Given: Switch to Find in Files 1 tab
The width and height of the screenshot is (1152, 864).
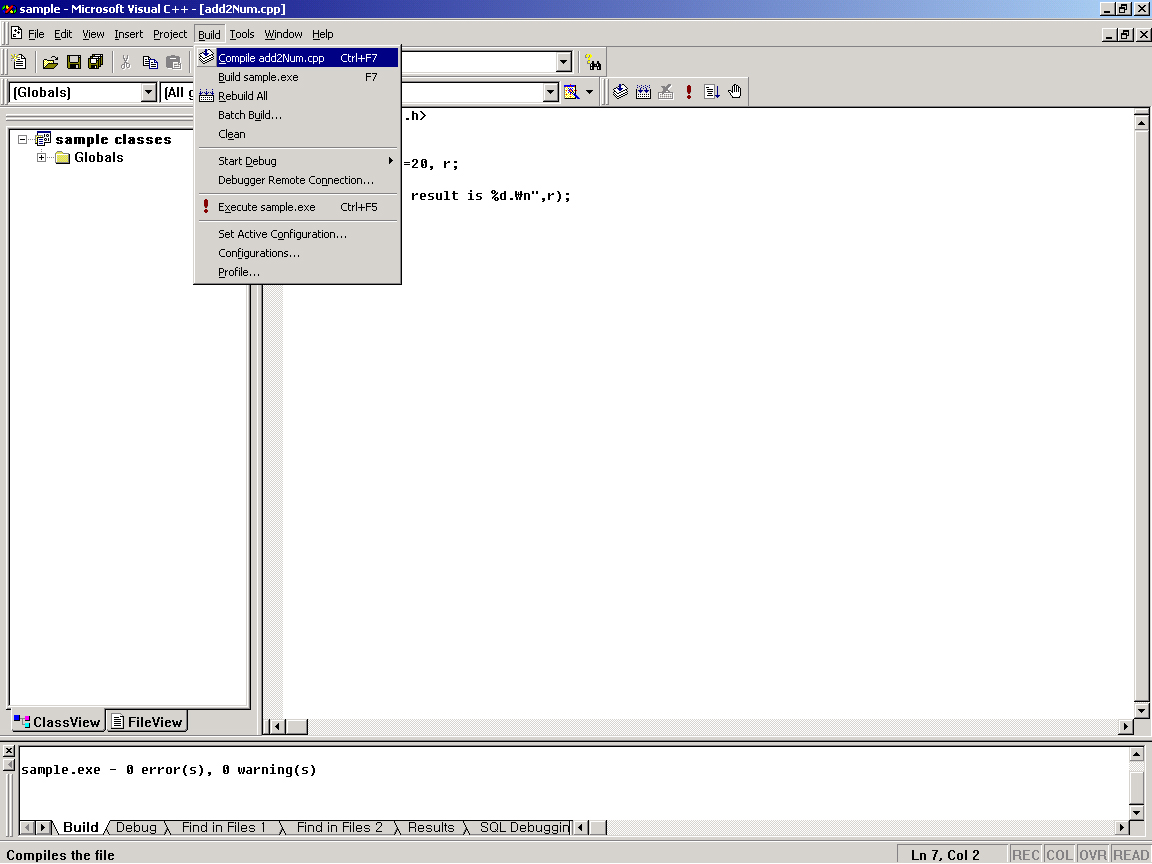Looking at the screenshot, I should click(223, 827).
